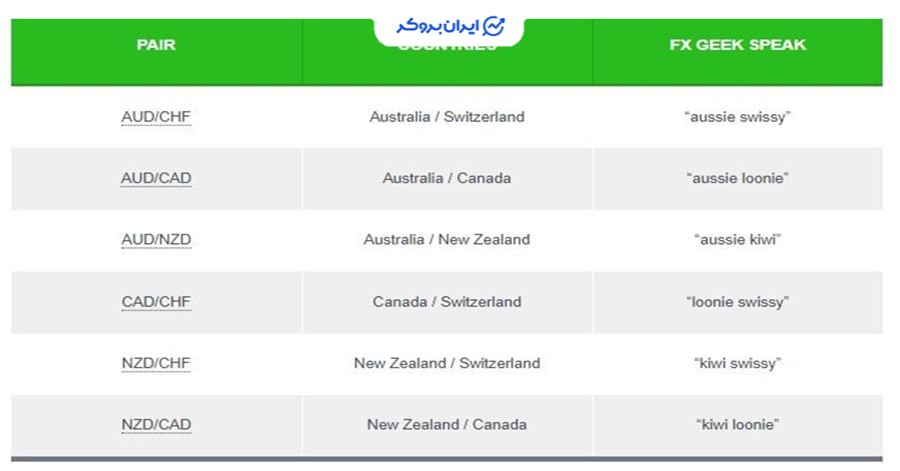
Task: Click the Iran Broker Persian logo text
Action: pos(437,26)
